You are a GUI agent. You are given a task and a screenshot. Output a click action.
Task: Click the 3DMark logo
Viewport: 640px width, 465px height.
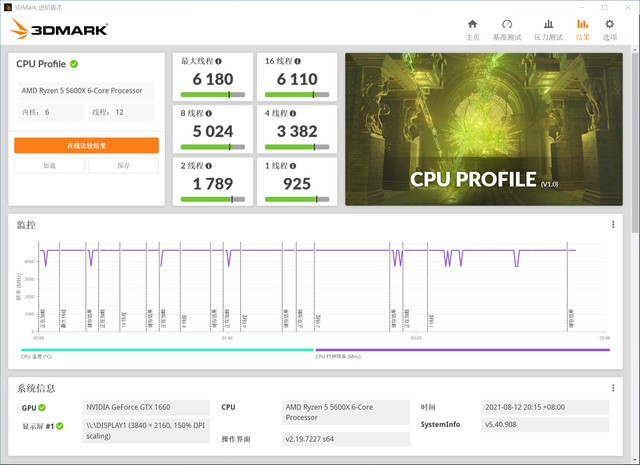pyautogui.click(x=59, y=29)
